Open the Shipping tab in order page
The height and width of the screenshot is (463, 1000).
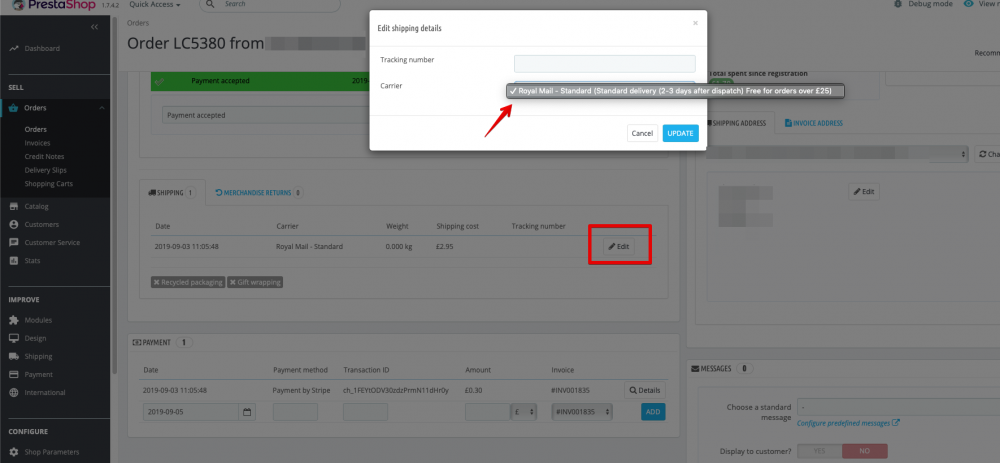172,193
